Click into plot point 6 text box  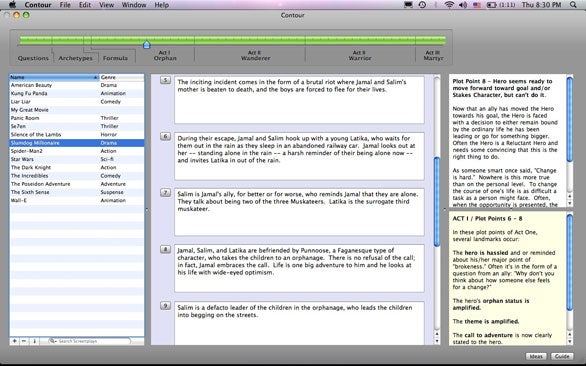(x=299, y=156)
